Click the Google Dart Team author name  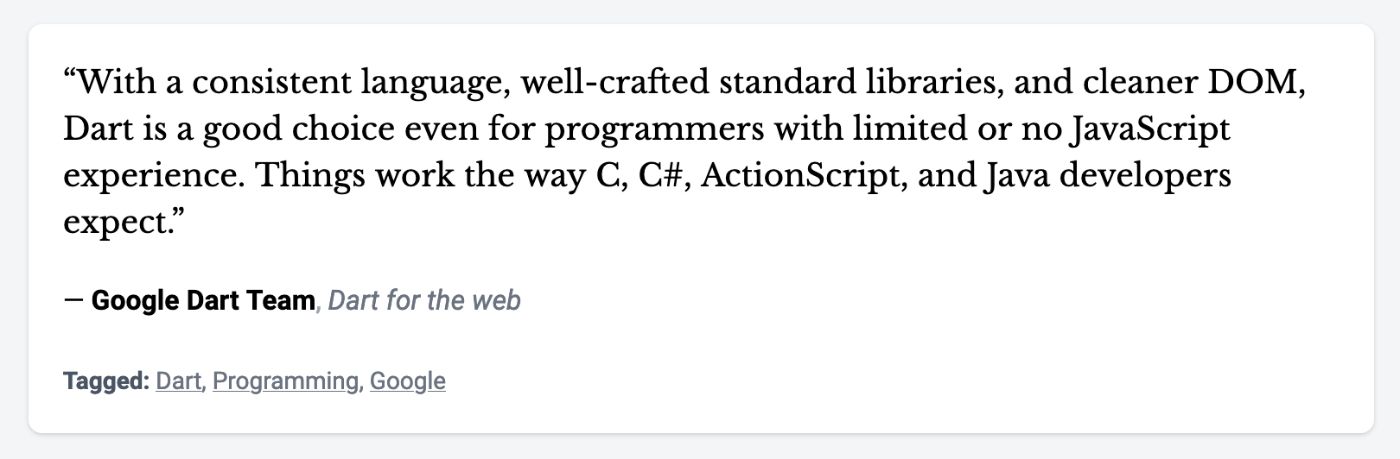[x=203, y=300]
